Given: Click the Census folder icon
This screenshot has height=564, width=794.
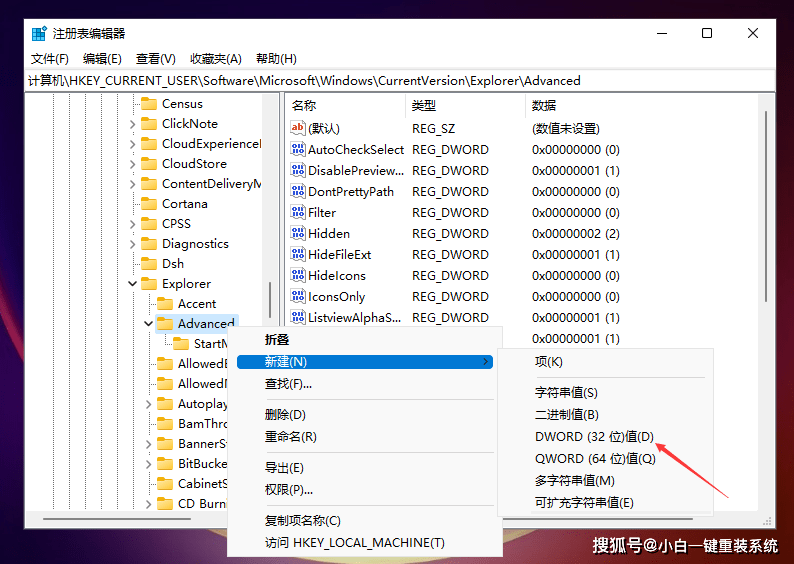Looking at the screenshot, I should click(x=148, y=104).
